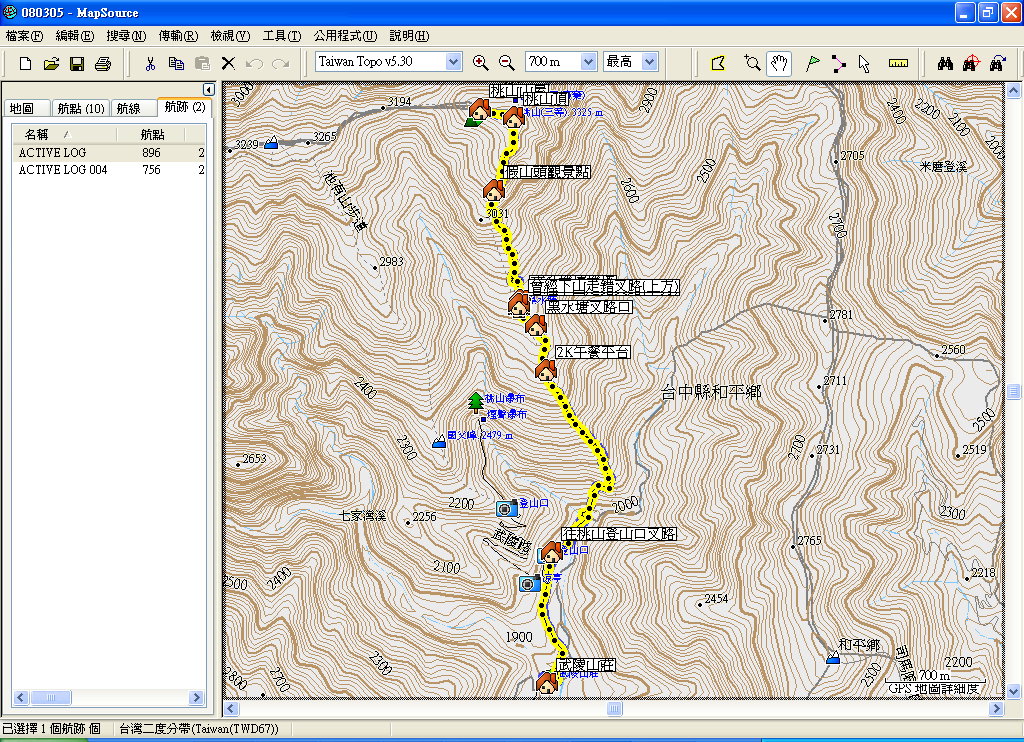Viewport: 1024px width, 742px height.
Task: Click the map horizontal scrollbar left arrow
Action: pos(231,709)
